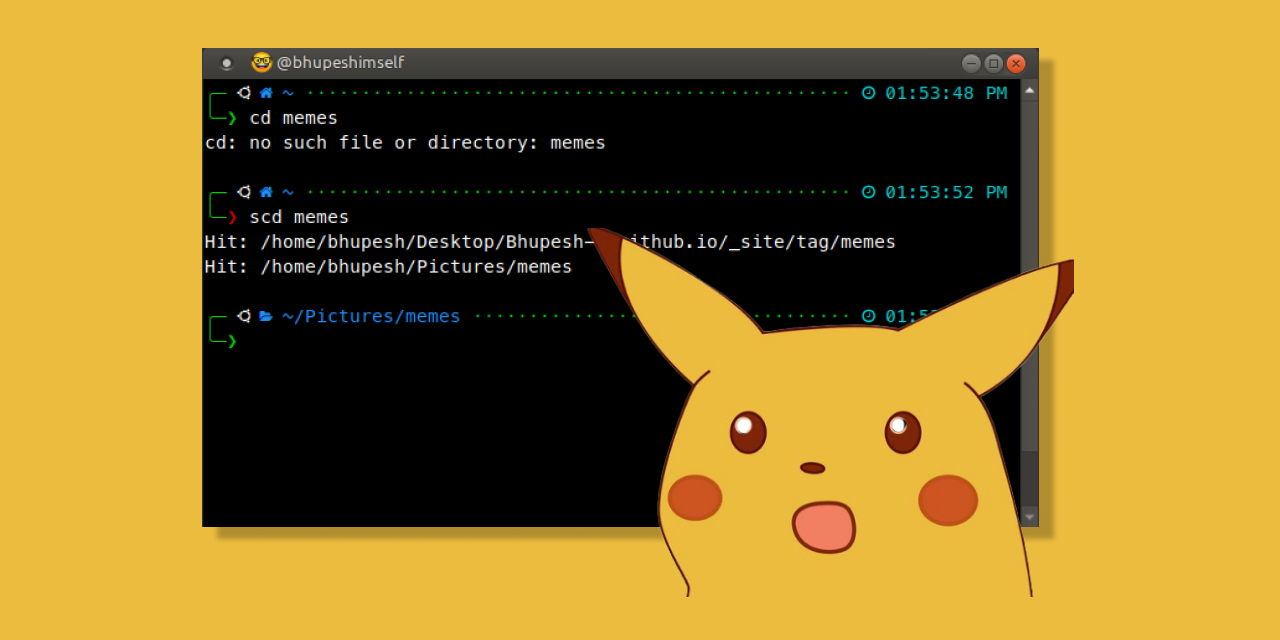
Task: Click the home icon on first prompt line
Action: click(266, 93)
